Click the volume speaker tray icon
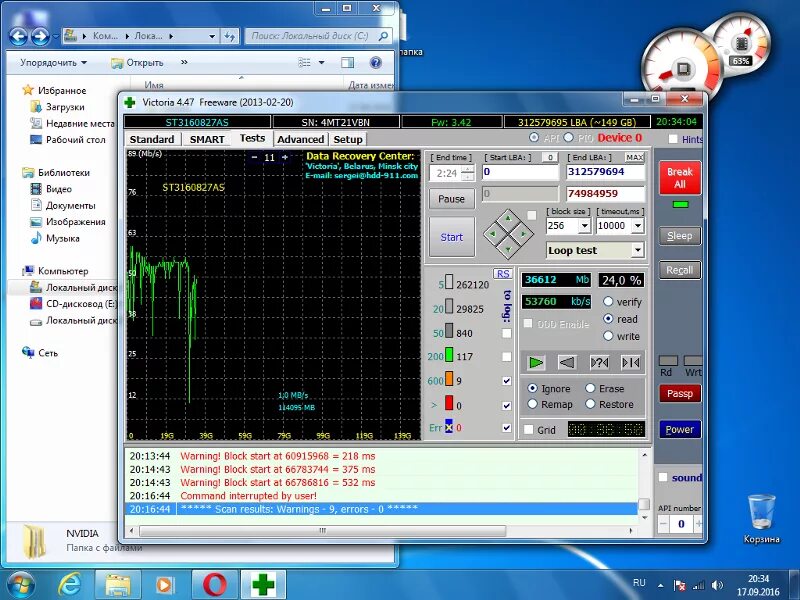 [717, 585]
